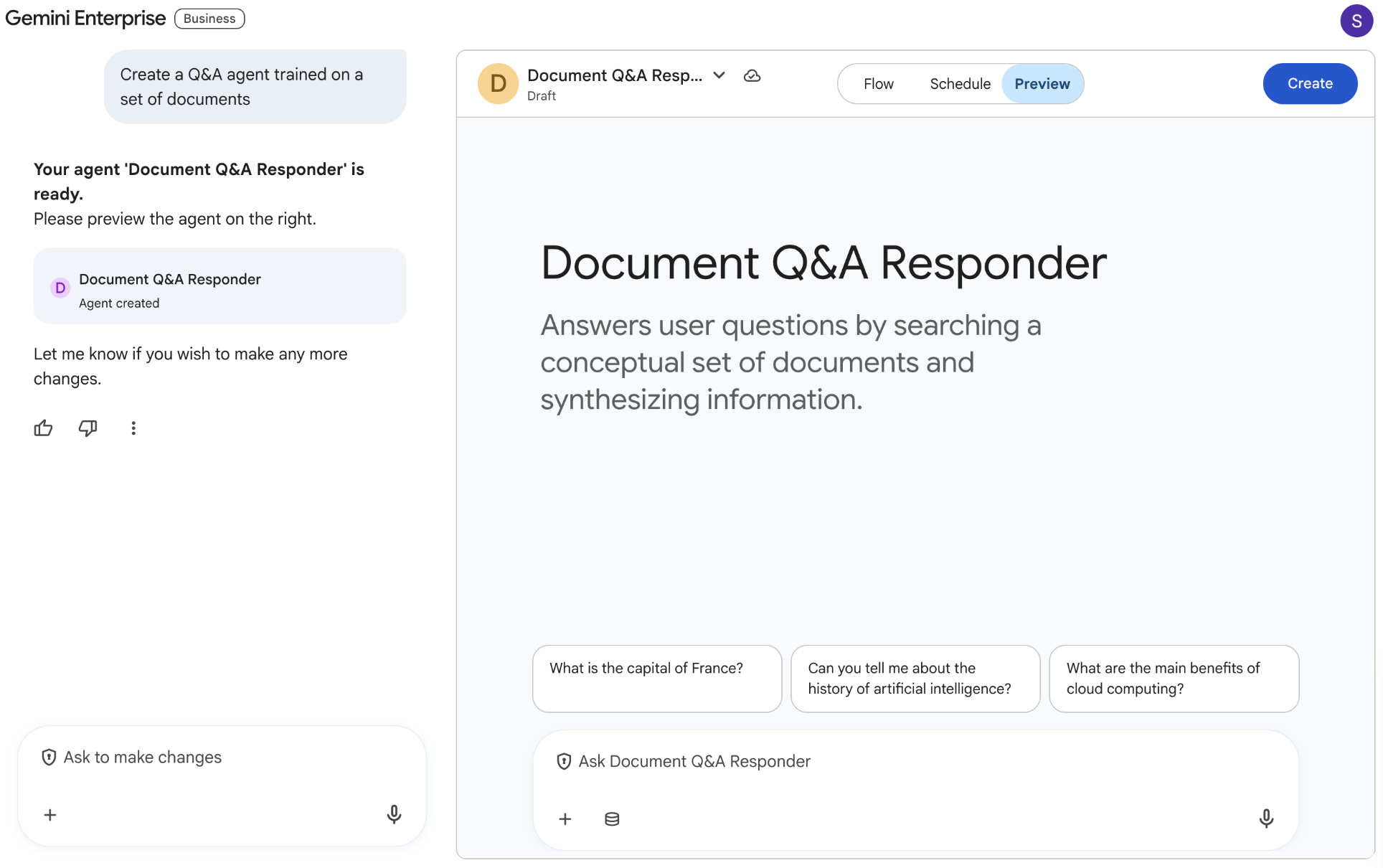Click the plus icon in the left chat box
The width and height of the screenshot is (1383, 868).
(50, 815)
